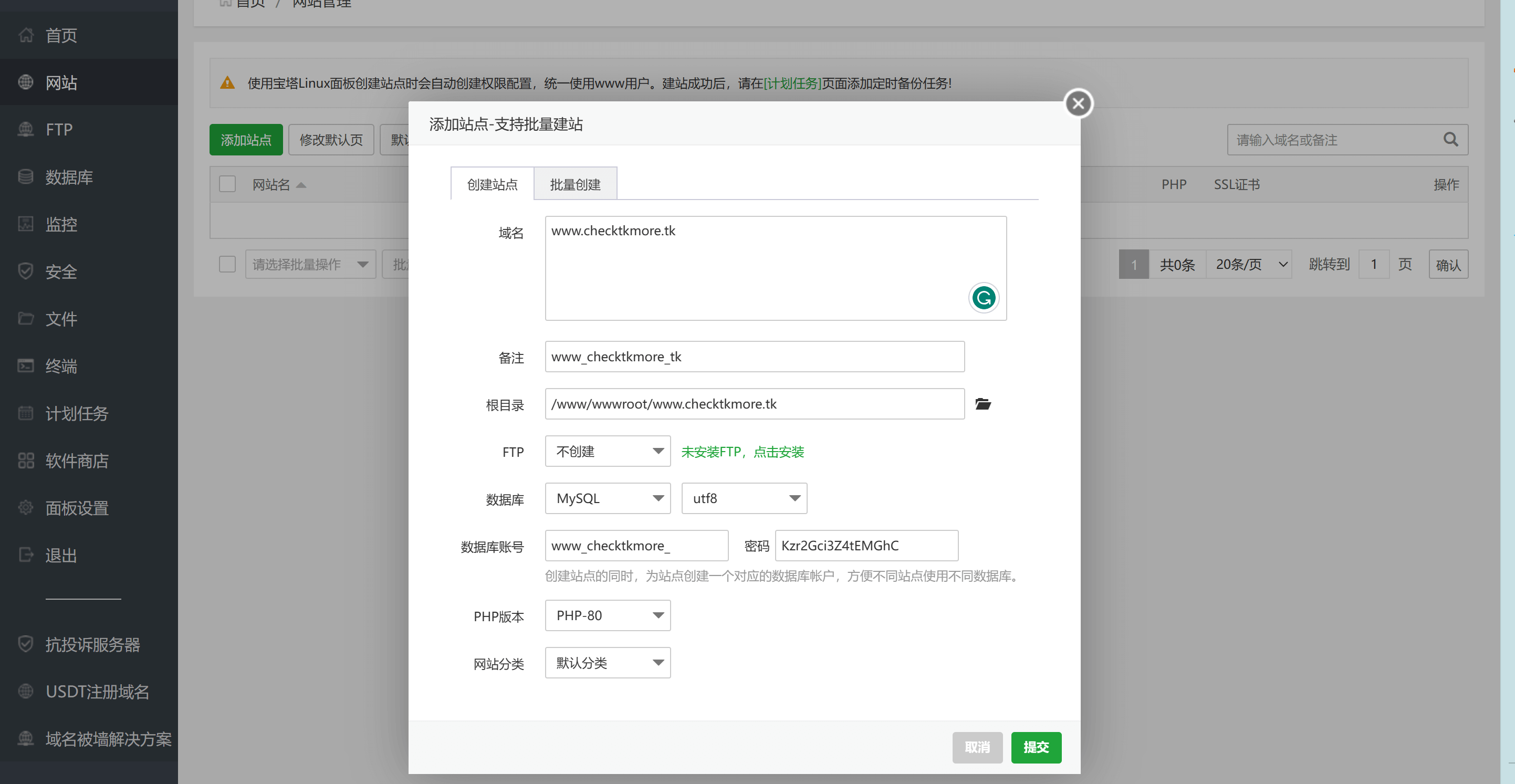Open the 请选择批量操作 dropdown
The width and height of the screenshot is (1515, 784).
(x=310, y=264)
